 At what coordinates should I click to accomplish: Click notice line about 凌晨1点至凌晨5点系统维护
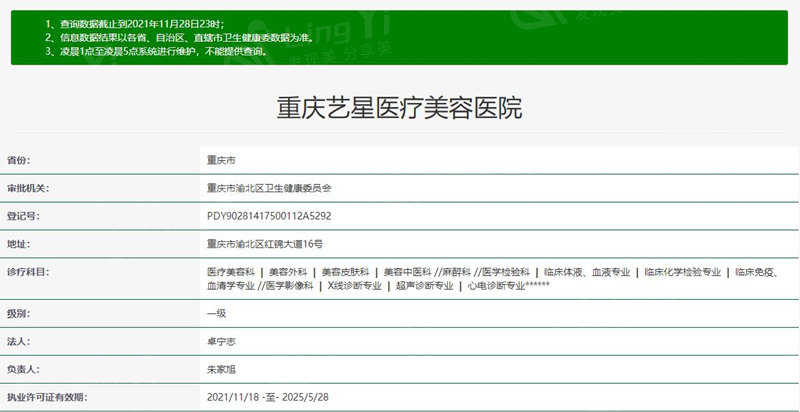pyautogui.click(x=156, y=52)
